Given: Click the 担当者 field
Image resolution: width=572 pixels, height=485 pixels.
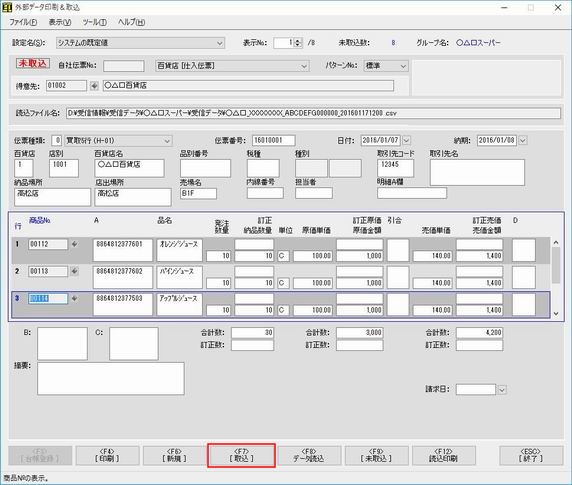Looking at the screenshot, I should pyautogui.click(x=314, y=193).
